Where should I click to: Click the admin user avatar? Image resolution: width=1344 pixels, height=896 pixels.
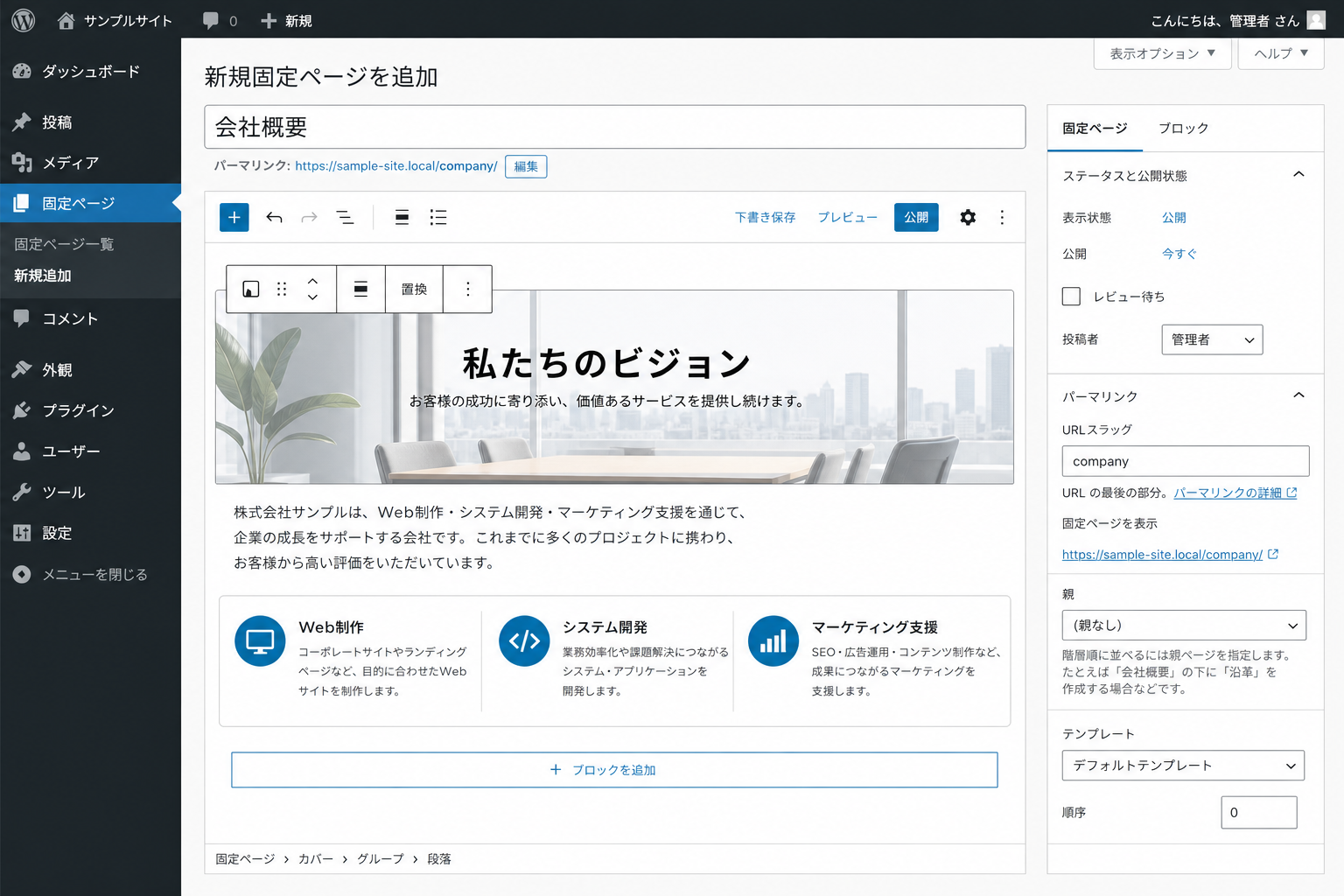[x=1316, y=20]
